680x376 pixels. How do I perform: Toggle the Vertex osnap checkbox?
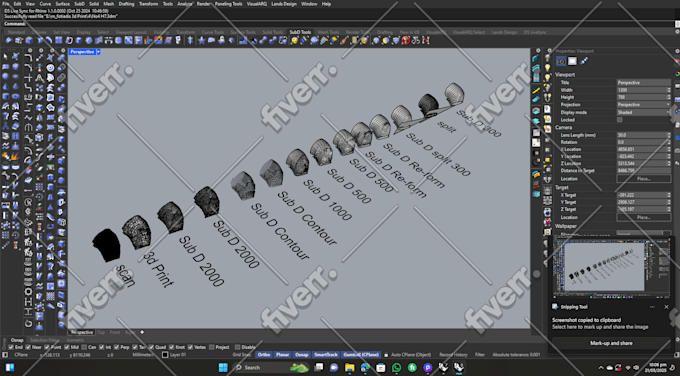pyautogui.click(x=190, y=347)
